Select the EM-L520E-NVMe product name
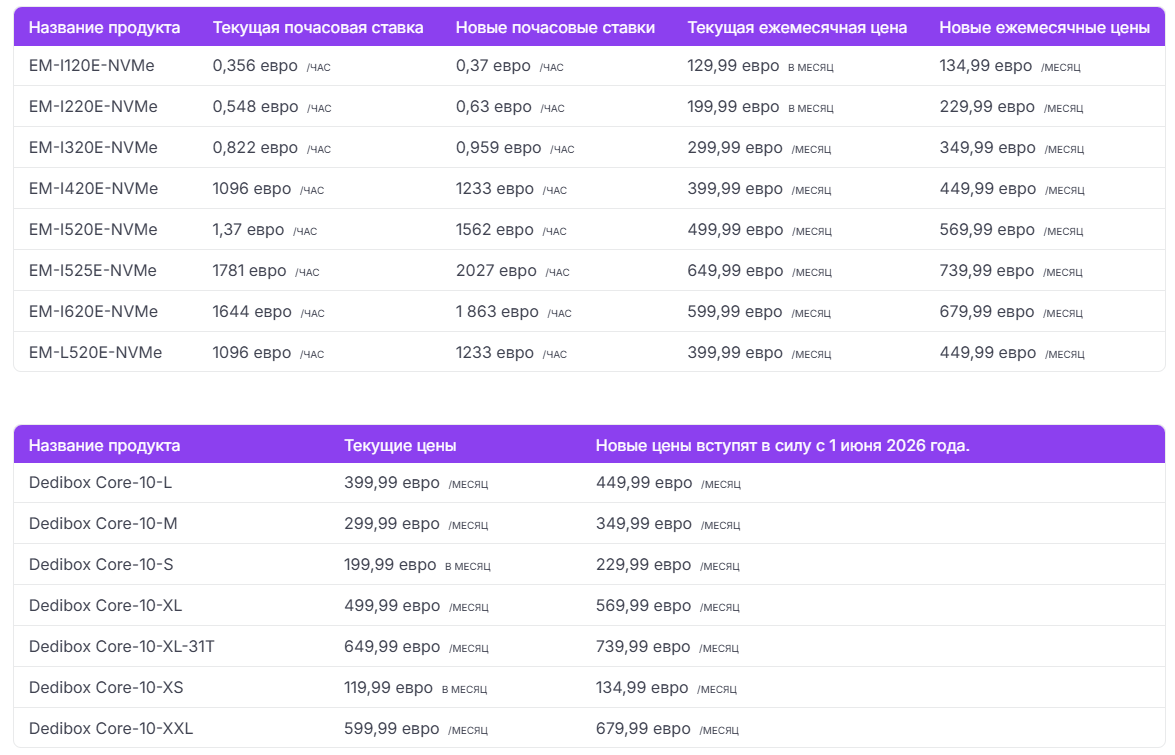 tap(95, 353)
